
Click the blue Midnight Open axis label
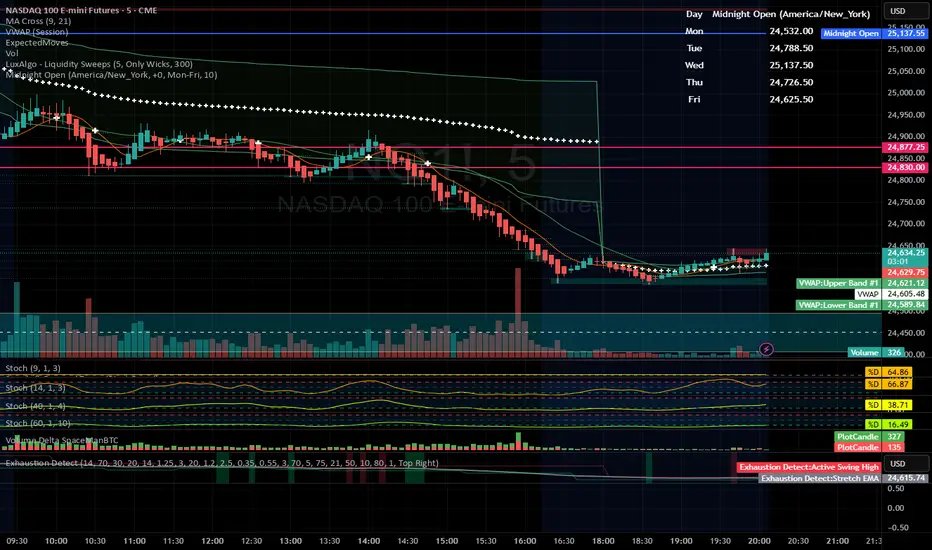click(851, 33)
